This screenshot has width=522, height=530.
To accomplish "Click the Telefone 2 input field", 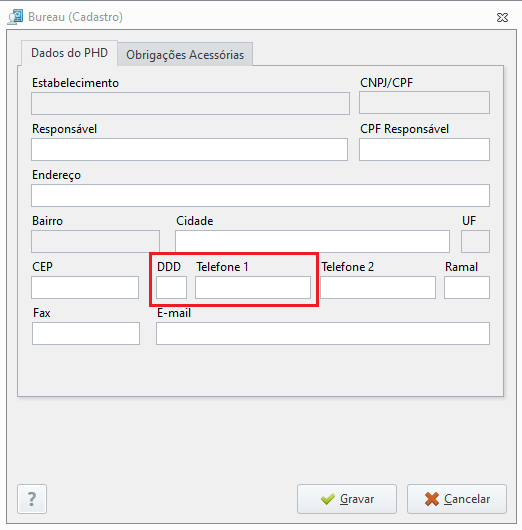I will [378, 287].
